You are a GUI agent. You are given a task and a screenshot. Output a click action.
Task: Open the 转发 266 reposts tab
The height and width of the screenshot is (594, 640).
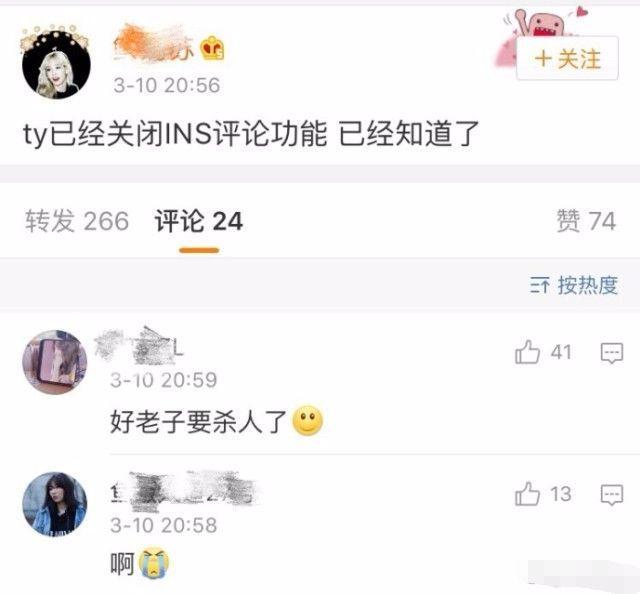pyautogui.click(x=77, y=221)
